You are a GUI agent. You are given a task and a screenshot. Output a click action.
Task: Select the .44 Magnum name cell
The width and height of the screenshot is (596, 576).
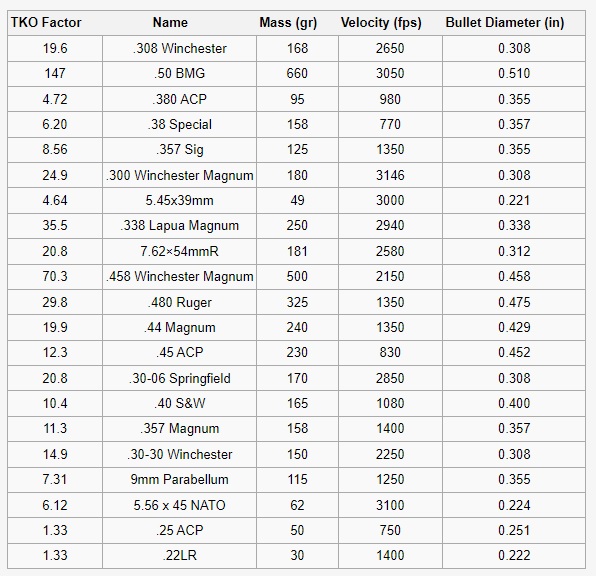[x=179, y=327]
